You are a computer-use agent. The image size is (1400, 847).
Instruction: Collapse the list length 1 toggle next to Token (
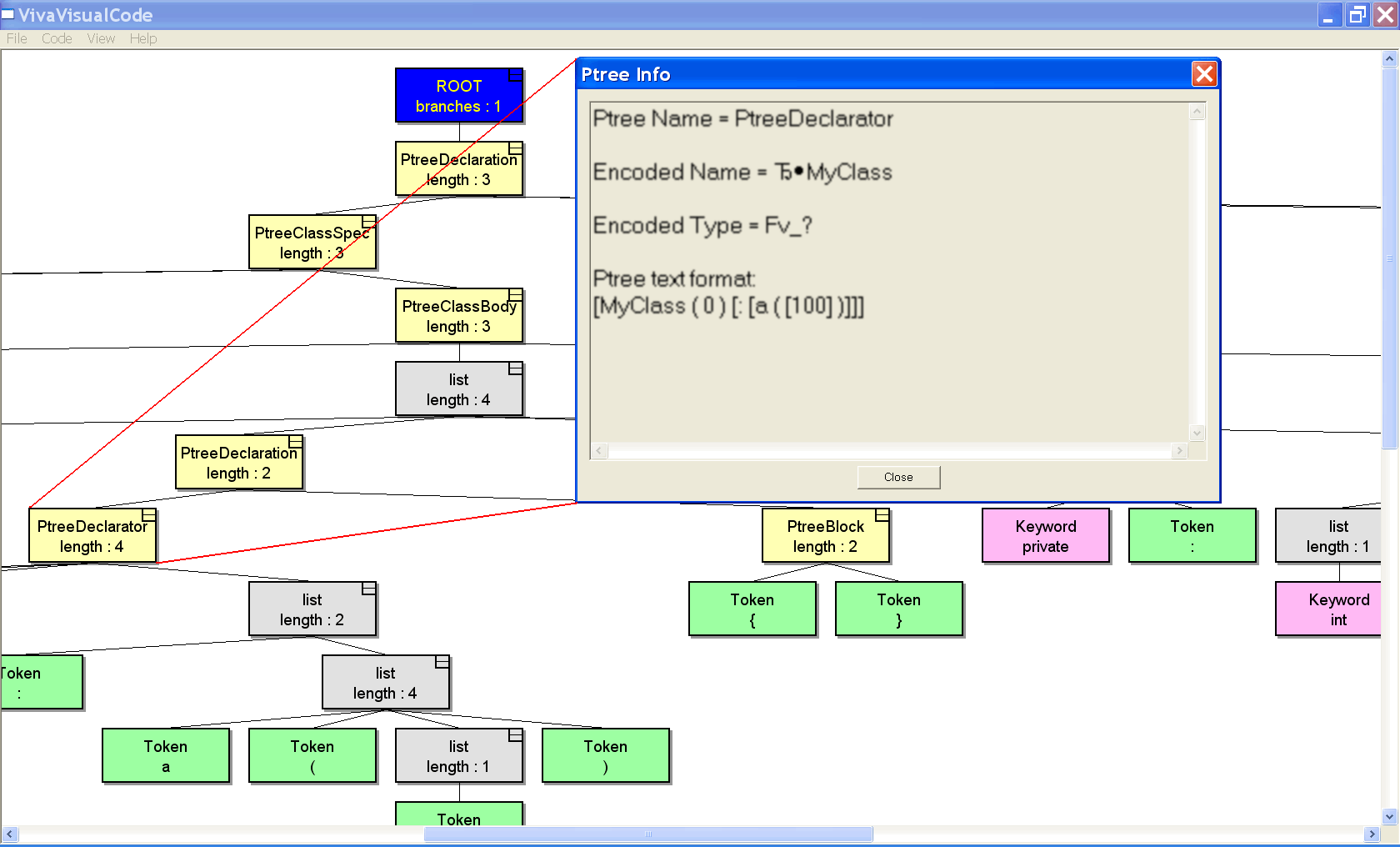[516, 735]
